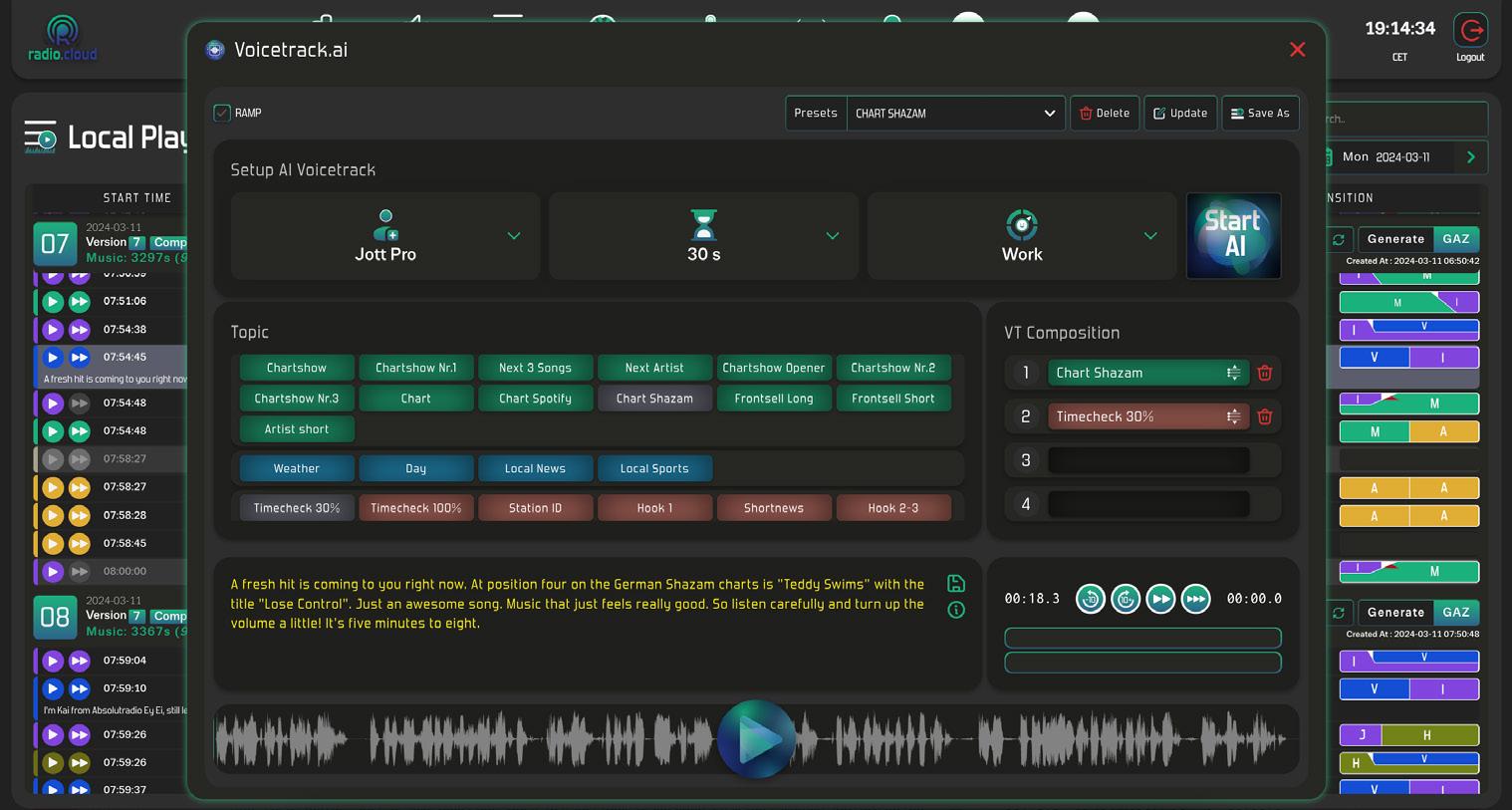The width and height of the screenshot is (1512, 810).
Task: Expand the 30 s duration selector
Action: coord(703,236)
